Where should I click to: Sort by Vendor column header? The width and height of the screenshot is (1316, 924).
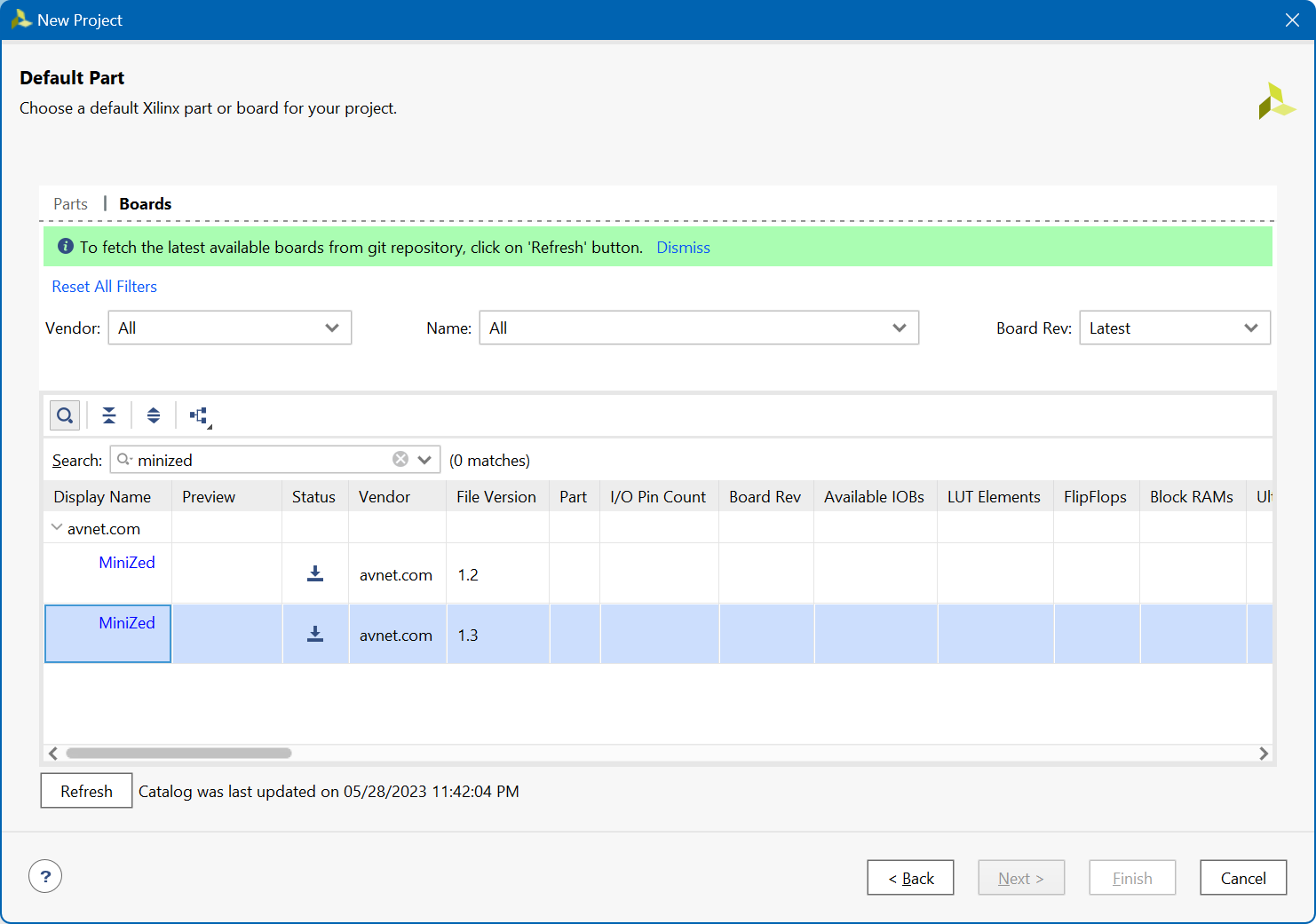point(397,497)
